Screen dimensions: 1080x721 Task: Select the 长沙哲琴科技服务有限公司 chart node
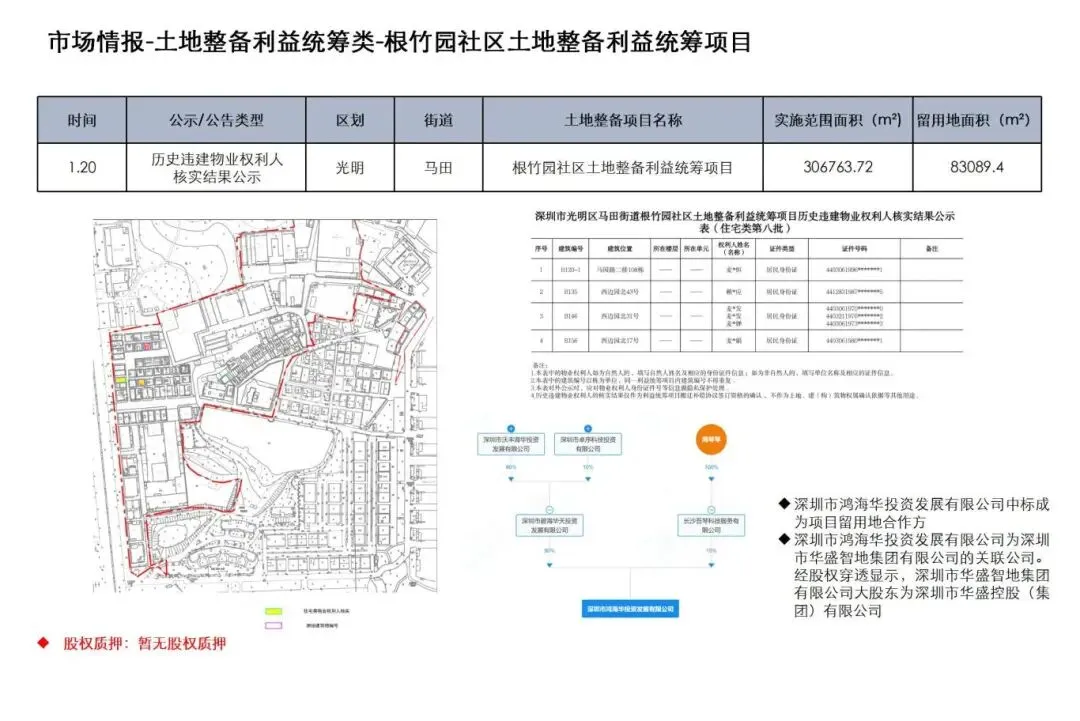[x=711, y=525]
